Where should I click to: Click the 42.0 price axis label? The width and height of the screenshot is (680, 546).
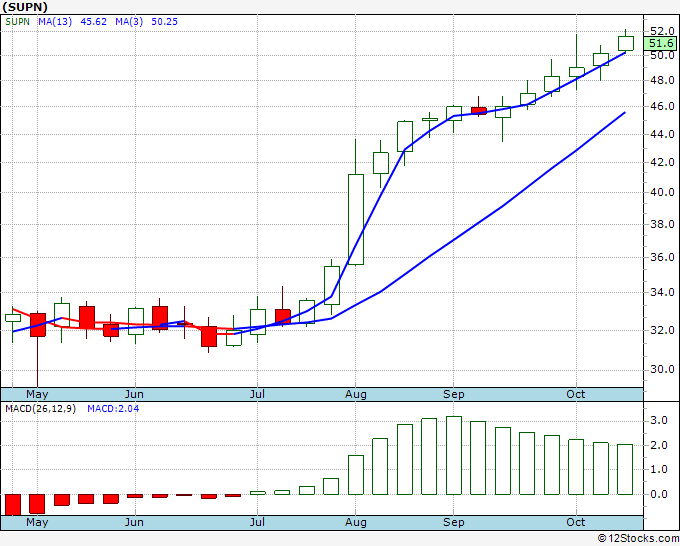tap(662, 162)
